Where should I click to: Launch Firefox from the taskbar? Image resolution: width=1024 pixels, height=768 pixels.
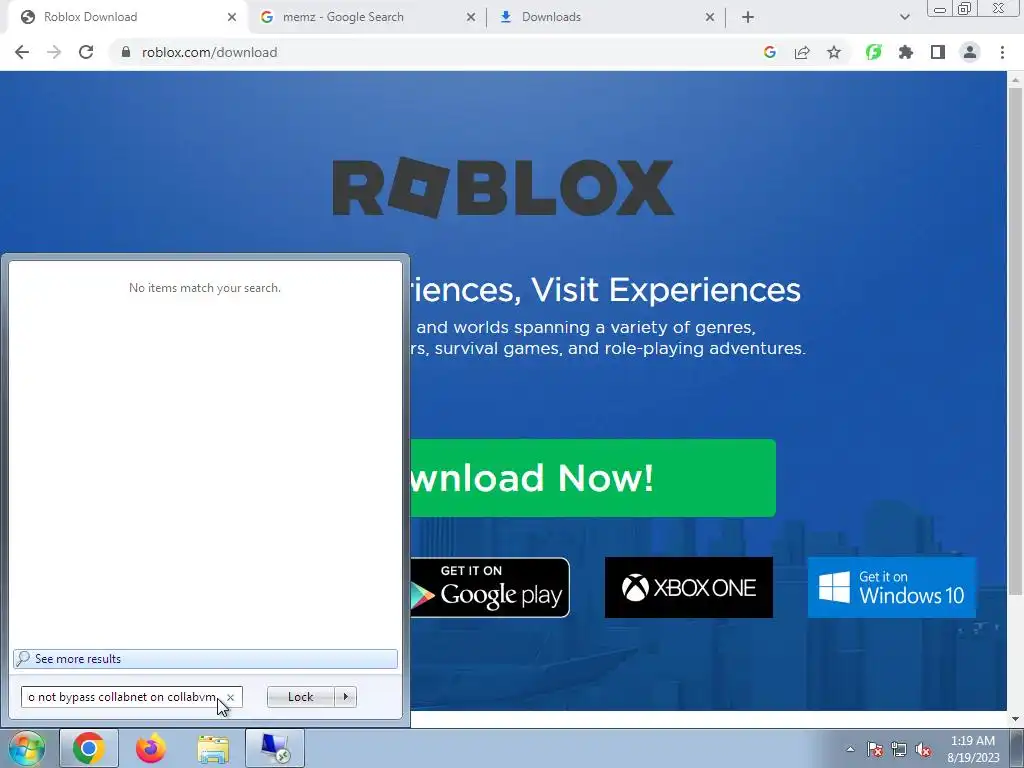coord(151,748)
